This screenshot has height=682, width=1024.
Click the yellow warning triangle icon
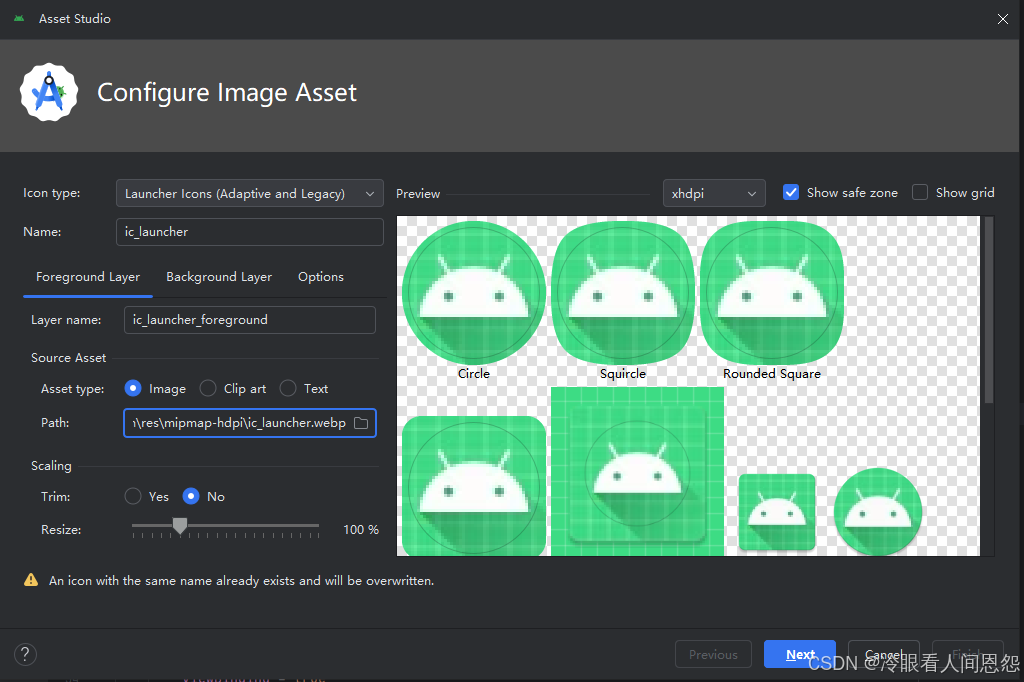(x=31, y=580)
